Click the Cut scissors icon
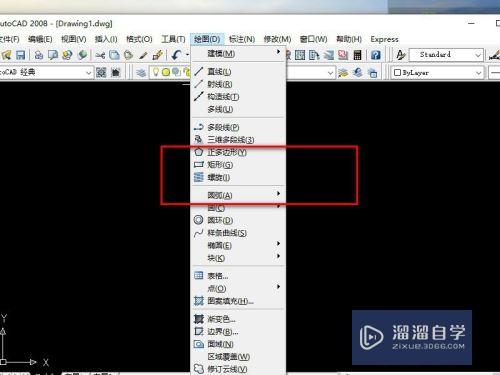Screen dimensions: 500x375 pos(100,55)
